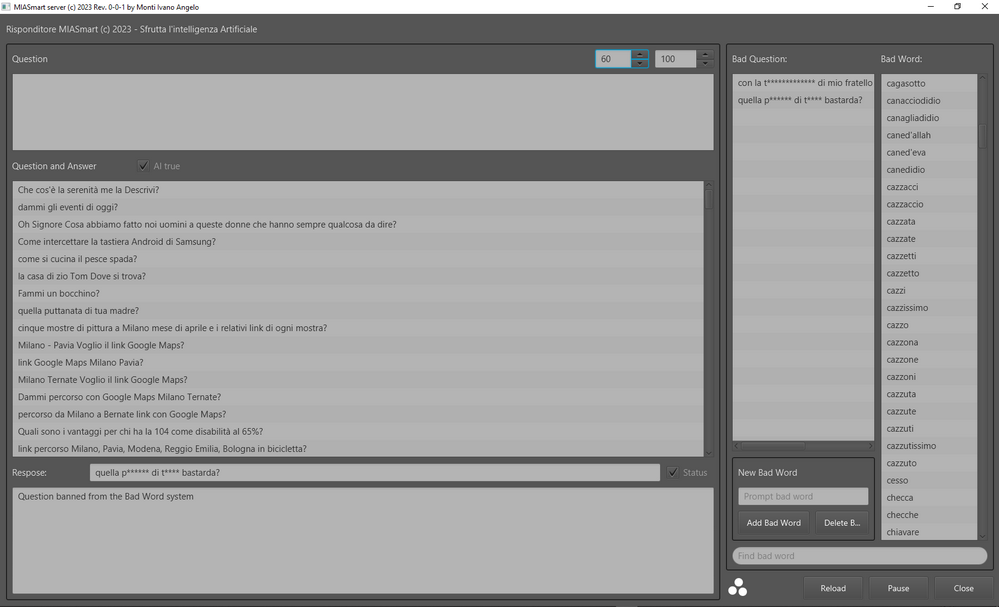Image resolution: width=999 pixels, height=607 pixels.
Task: Select 'con la t************ di mio fratello' bad question
Action: coord(803,83)
